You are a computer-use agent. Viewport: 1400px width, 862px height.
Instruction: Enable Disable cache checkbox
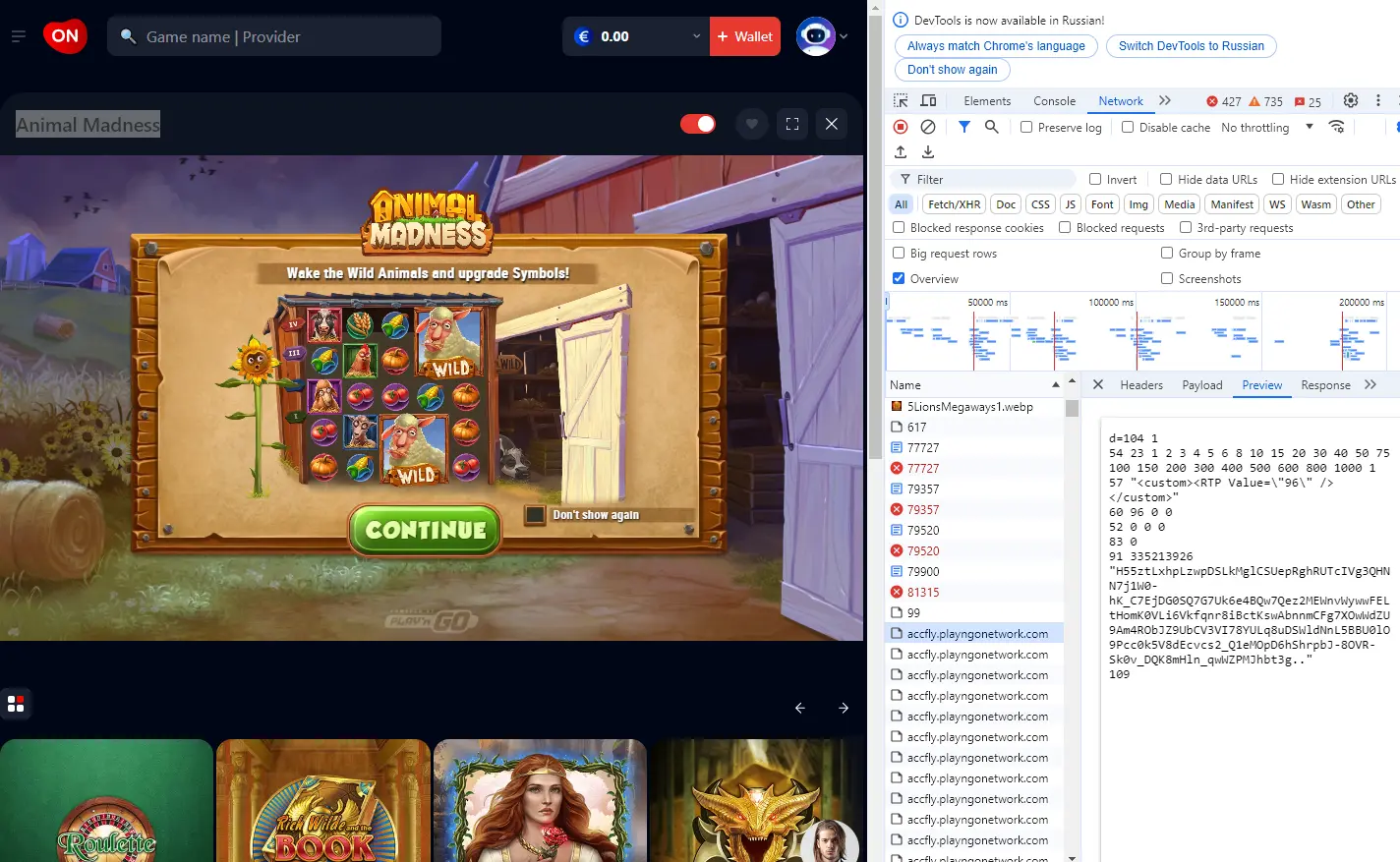pos(1128,127)
